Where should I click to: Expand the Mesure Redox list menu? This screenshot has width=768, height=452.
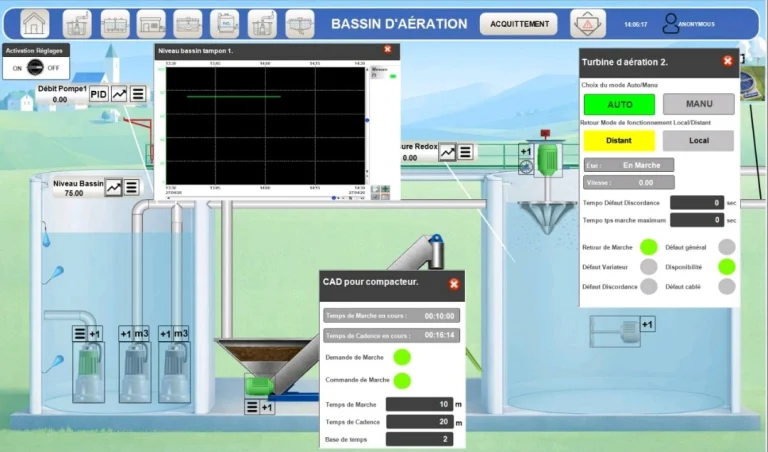(465, 152)
